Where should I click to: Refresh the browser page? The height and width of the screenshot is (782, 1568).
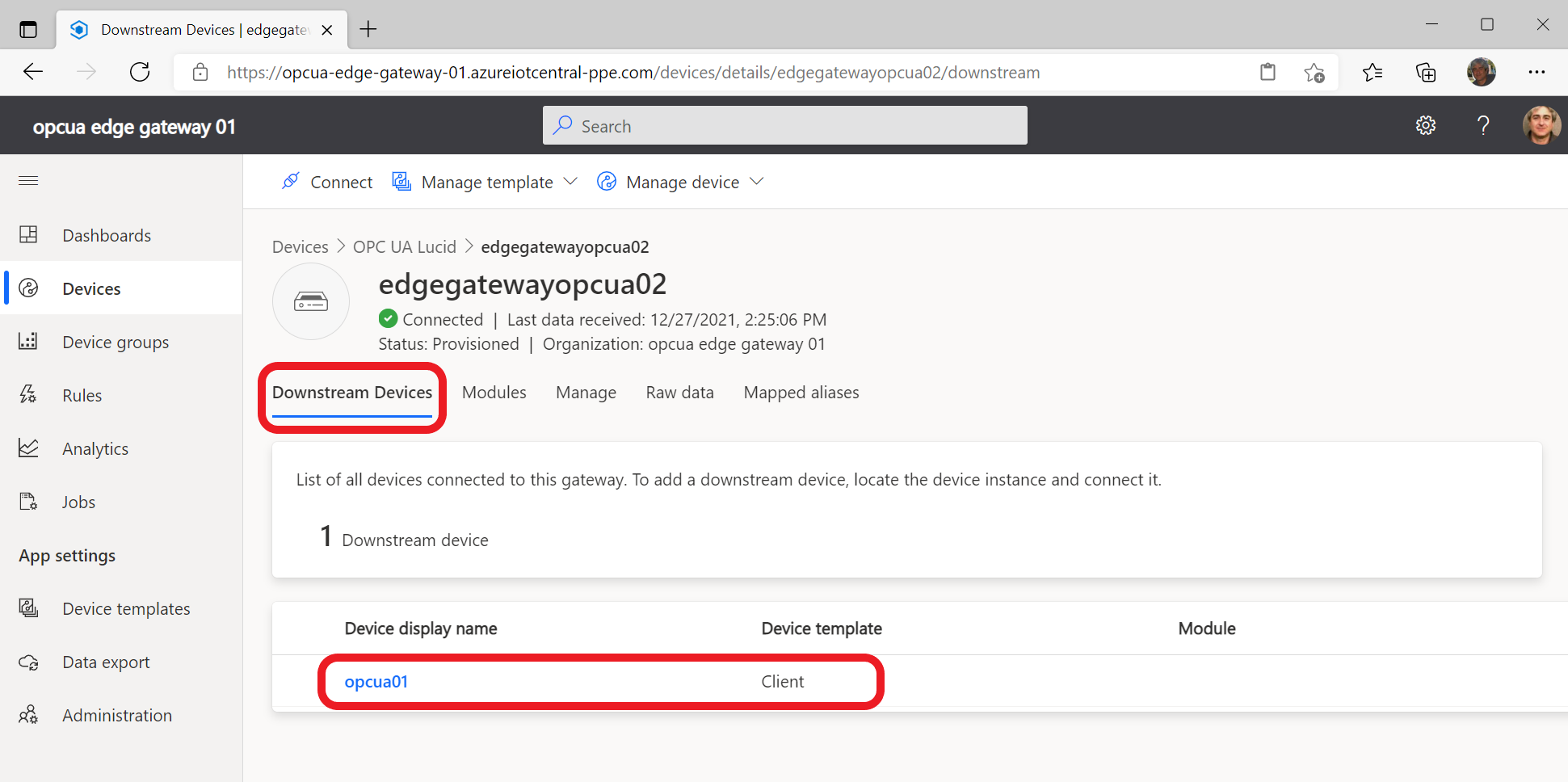(x=140, y=72)
